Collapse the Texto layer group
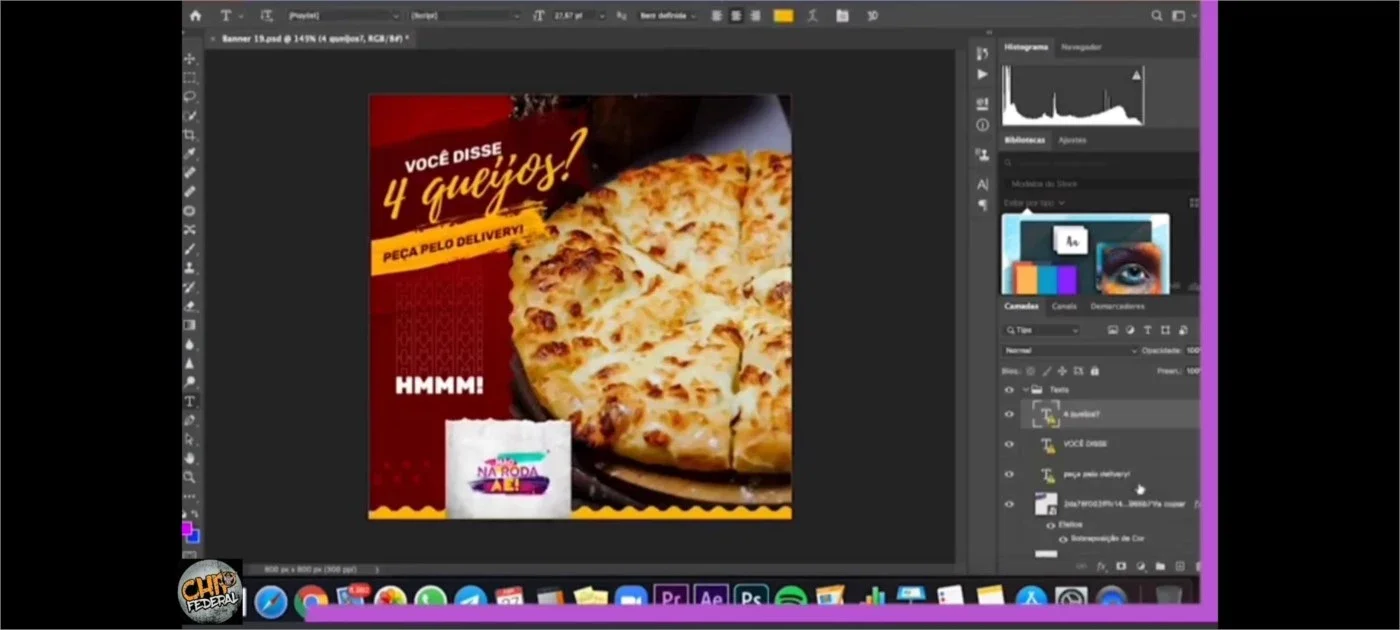Viewport: 1400px width, 630px height. (1025, 389)
